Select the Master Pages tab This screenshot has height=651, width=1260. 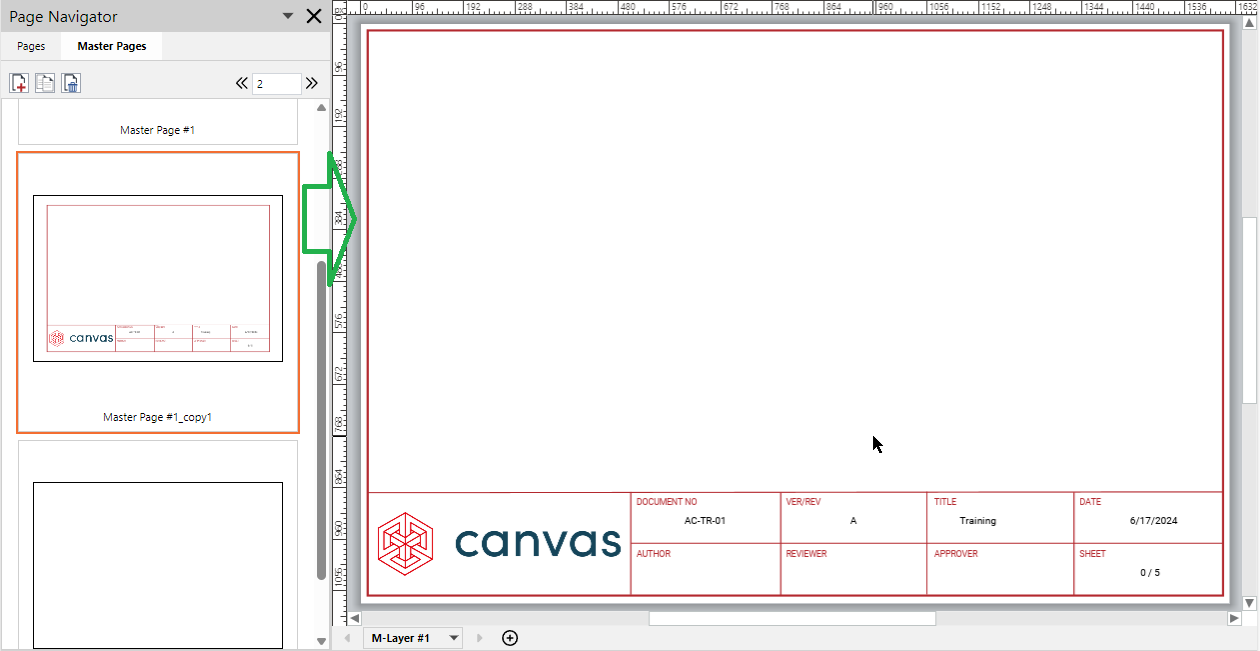click(112, 46)
